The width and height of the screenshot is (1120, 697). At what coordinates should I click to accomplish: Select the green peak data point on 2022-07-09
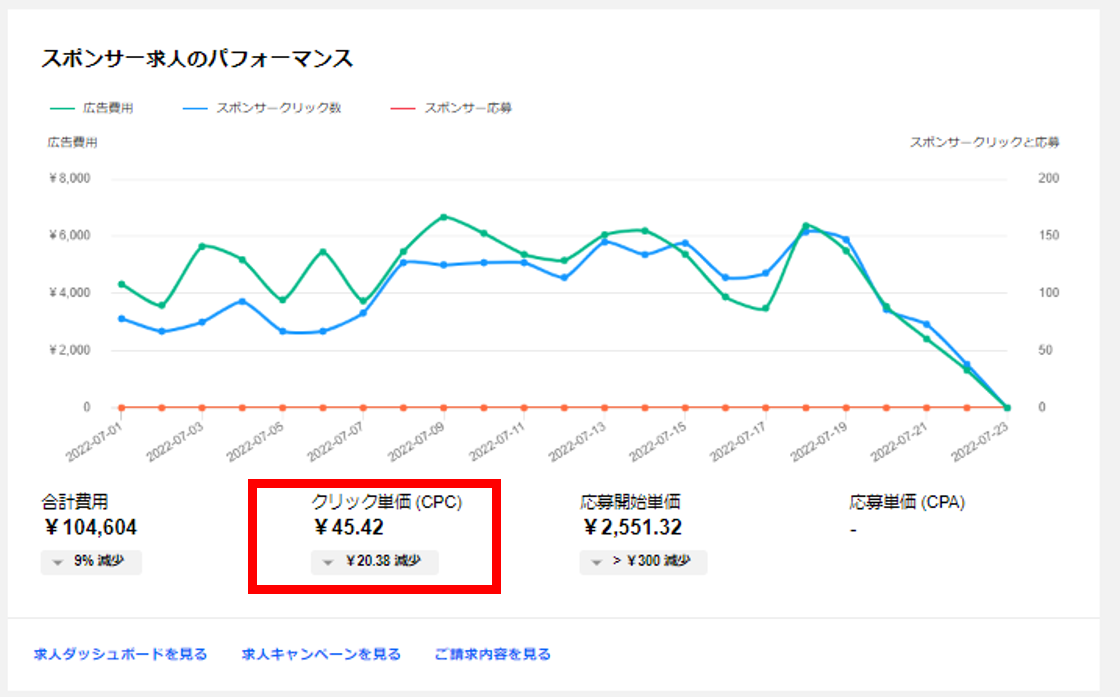click(443, 216)
